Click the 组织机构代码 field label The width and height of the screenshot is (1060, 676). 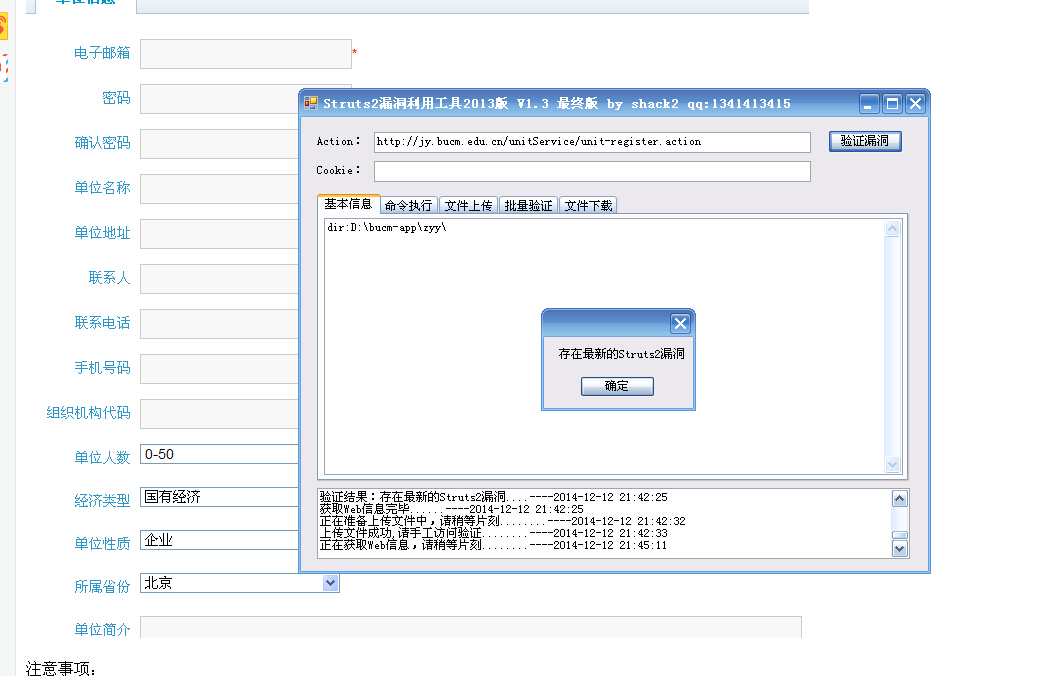pos(88,413)
